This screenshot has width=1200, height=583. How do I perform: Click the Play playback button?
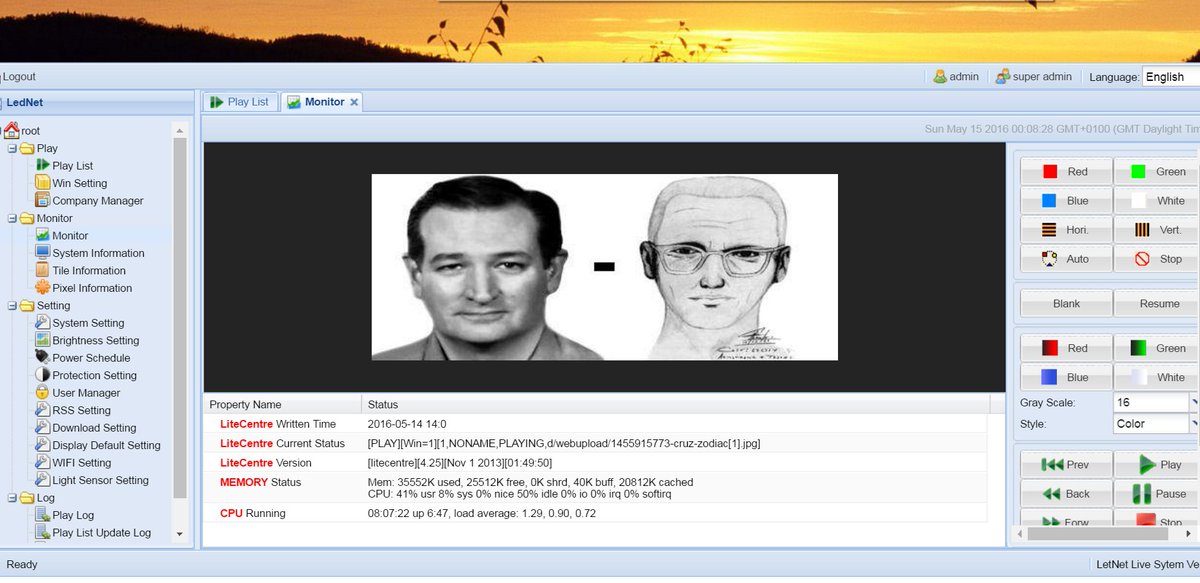tap(1157, 465)
